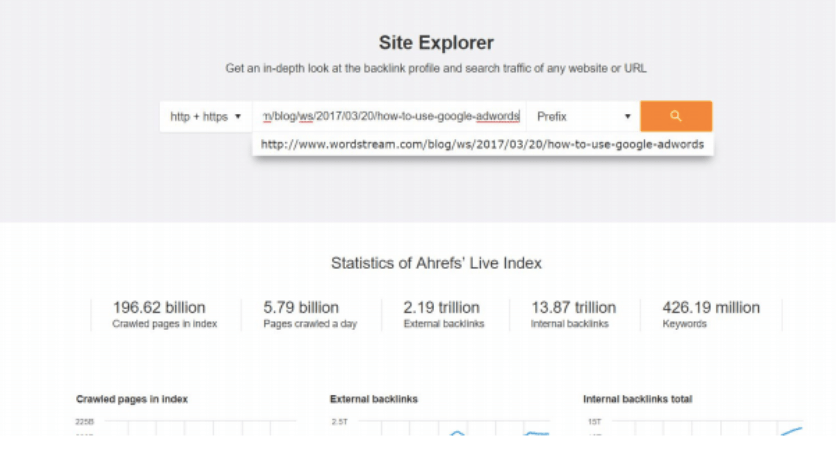Click the orange magnifier search button

[x=676, y=116]
